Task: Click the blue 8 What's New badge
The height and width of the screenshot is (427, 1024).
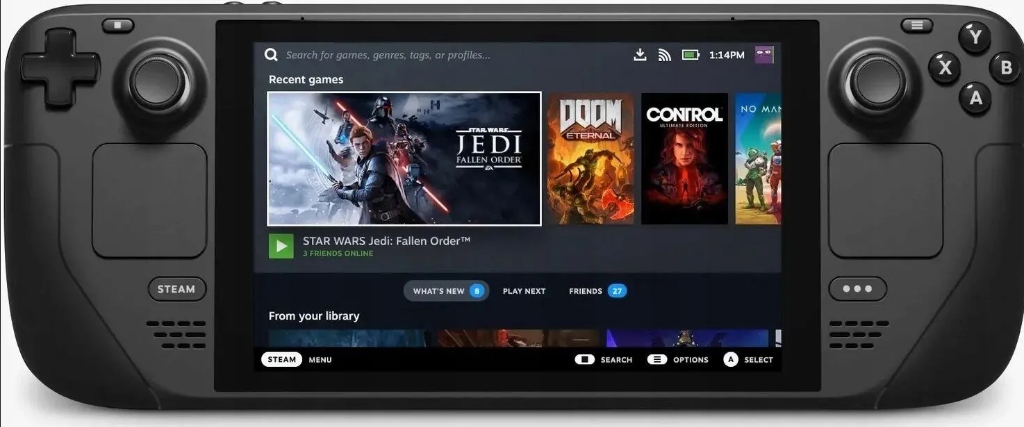Action: [x=477, y=291]
